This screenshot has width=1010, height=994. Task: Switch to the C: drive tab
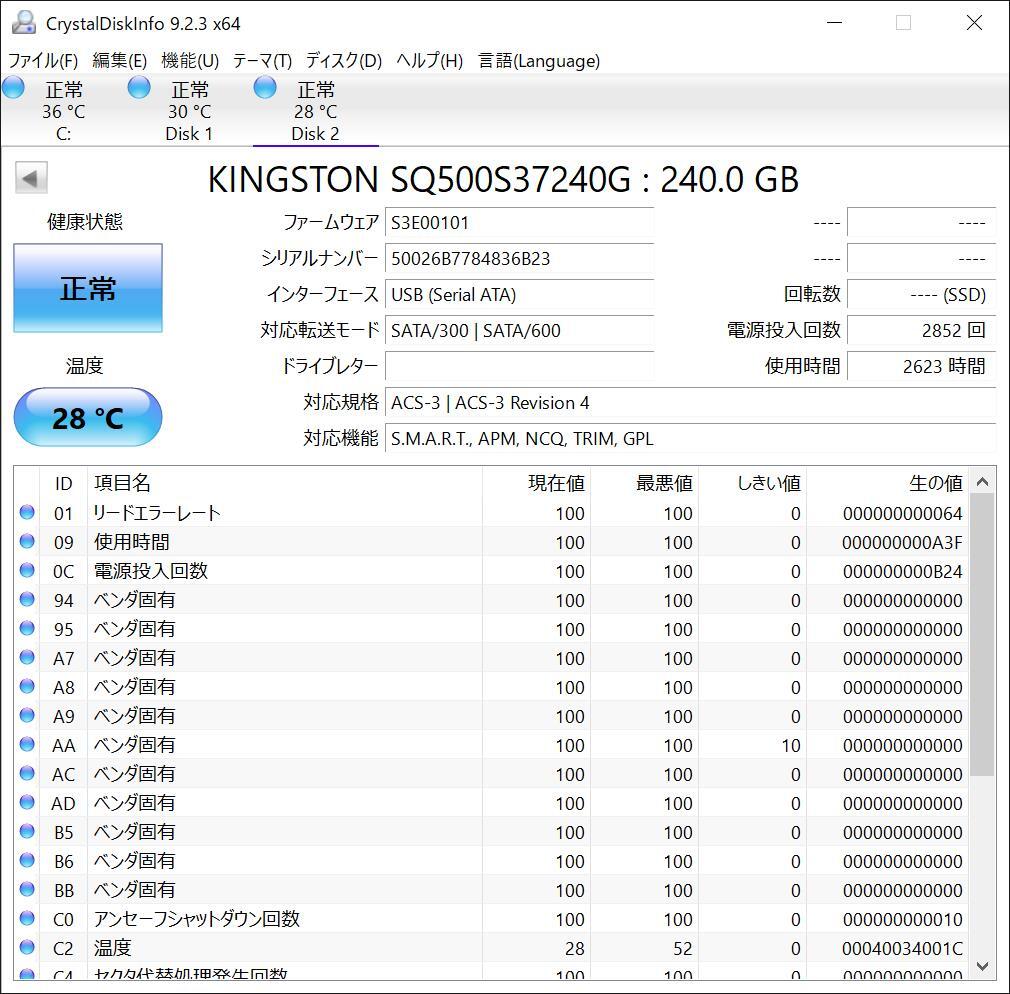(63, 111)
